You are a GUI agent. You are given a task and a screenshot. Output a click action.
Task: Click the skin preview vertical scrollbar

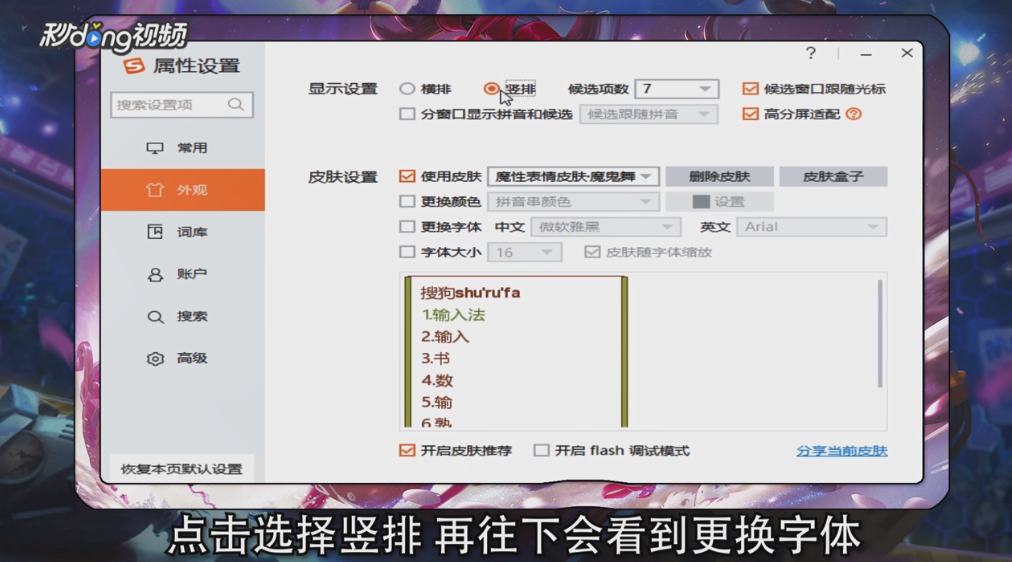pos(880,334)
